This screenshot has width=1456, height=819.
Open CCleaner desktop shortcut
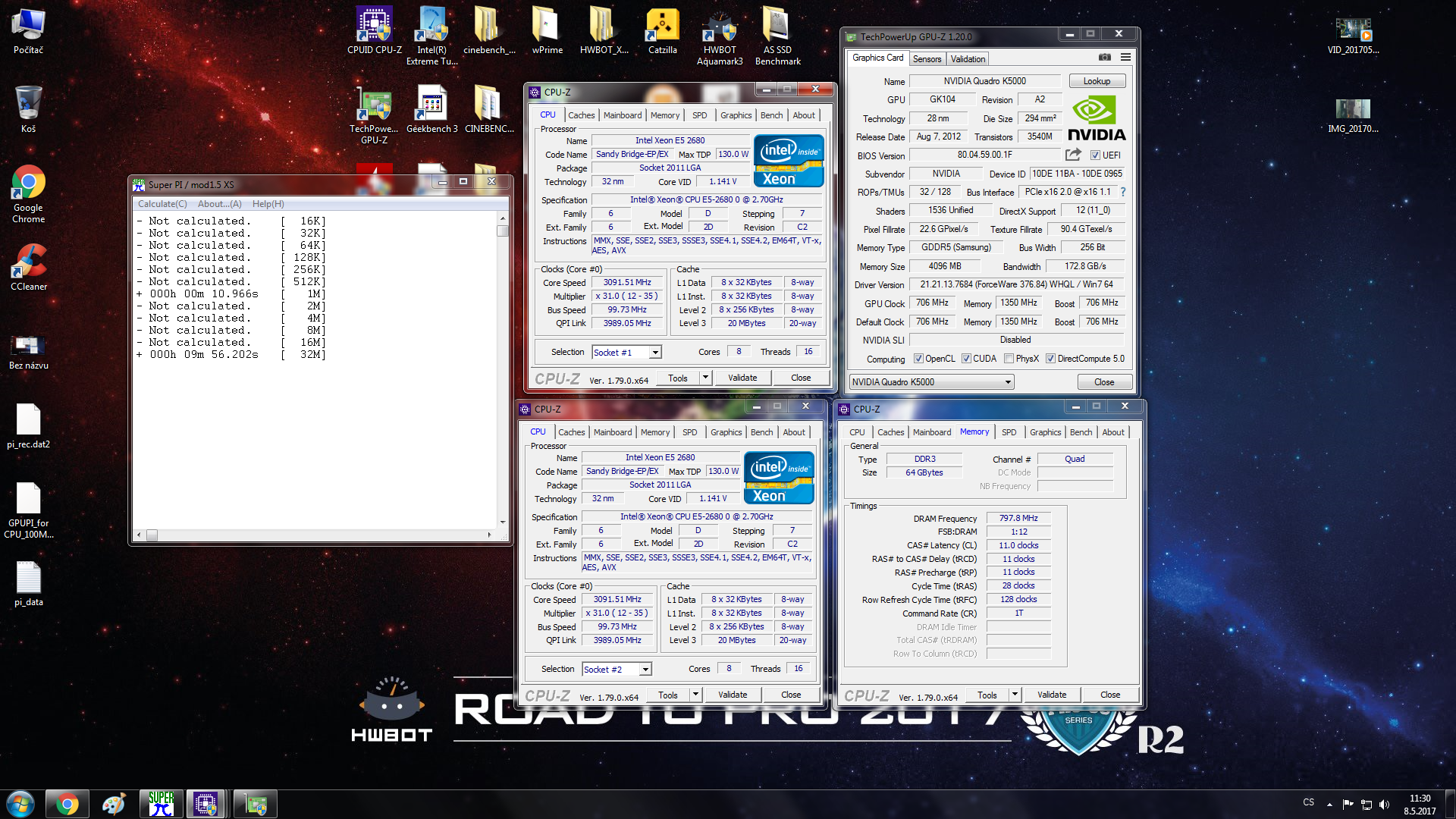click(28, 267)
